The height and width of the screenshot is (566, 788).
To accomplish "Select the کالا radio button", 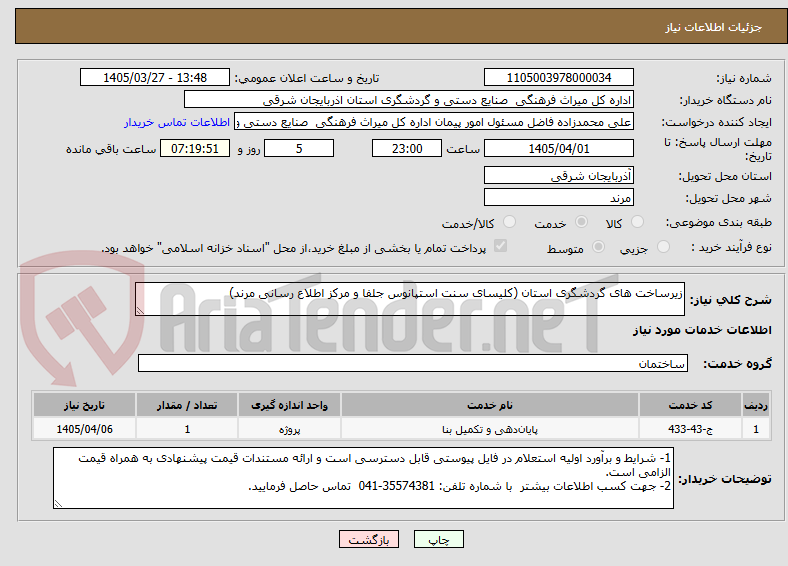I will [x=637, y=222].
